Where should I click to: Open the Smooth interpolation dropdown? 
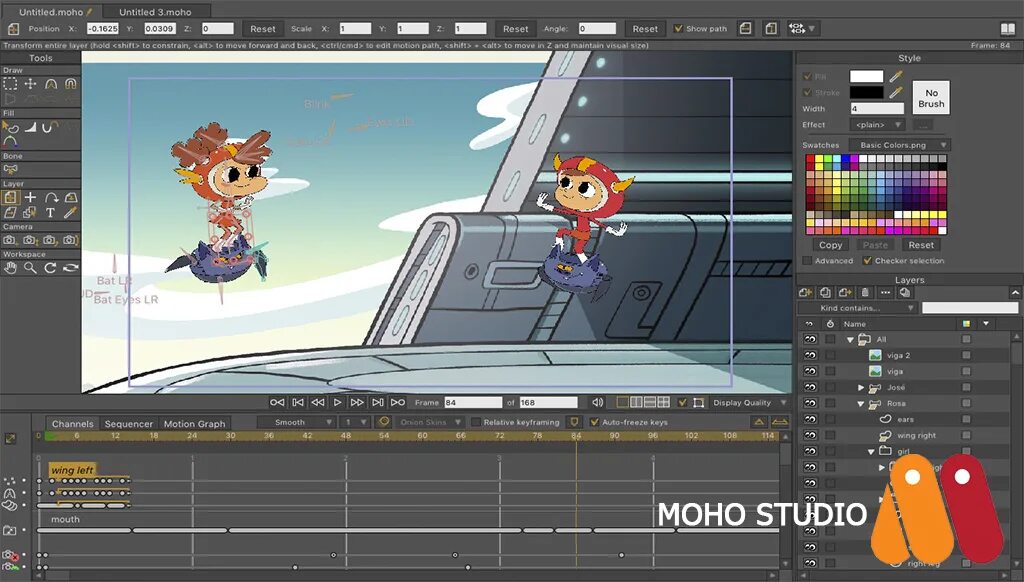click(x=296, y=422)
